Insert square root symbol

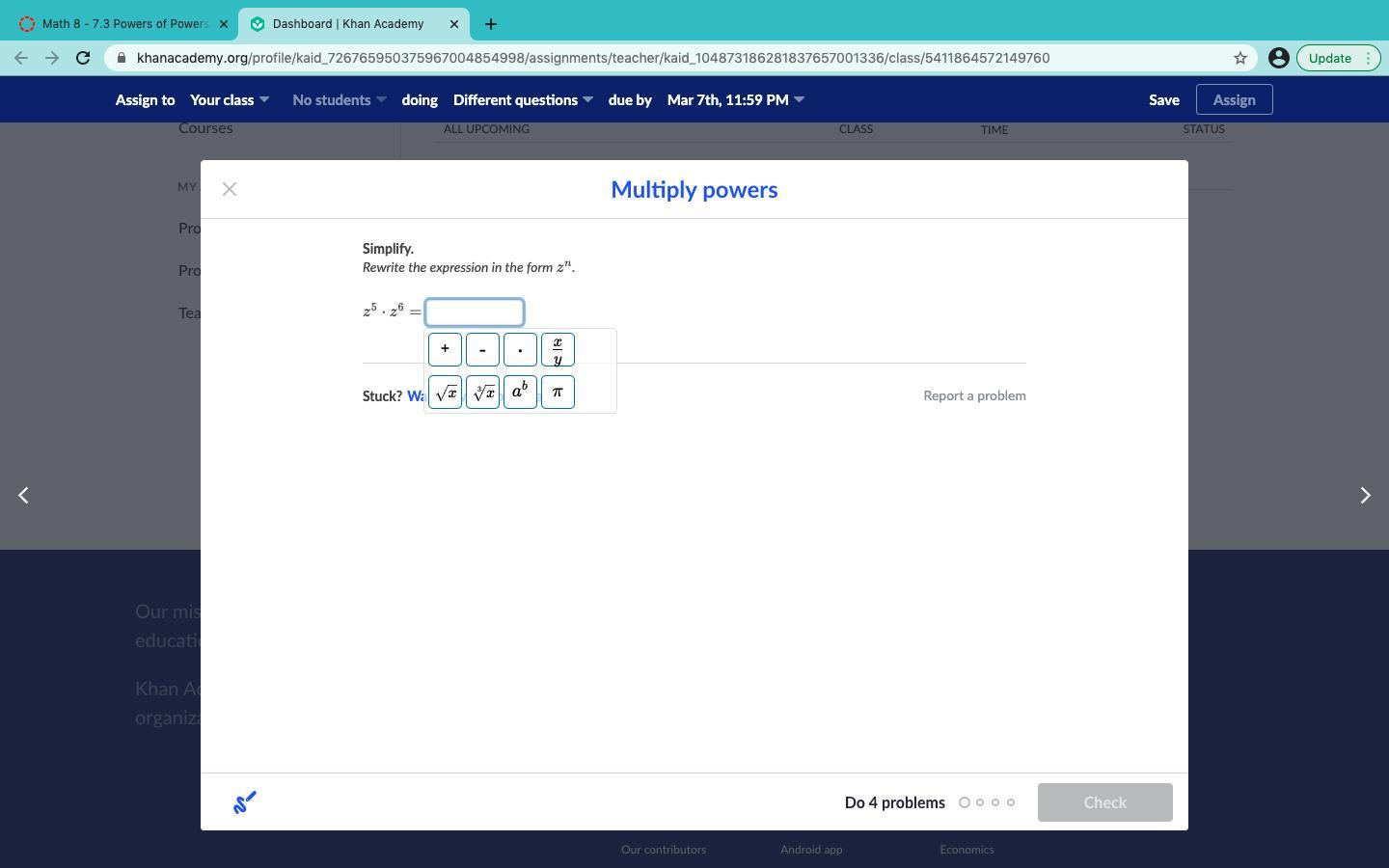click(x=445, y=392)
